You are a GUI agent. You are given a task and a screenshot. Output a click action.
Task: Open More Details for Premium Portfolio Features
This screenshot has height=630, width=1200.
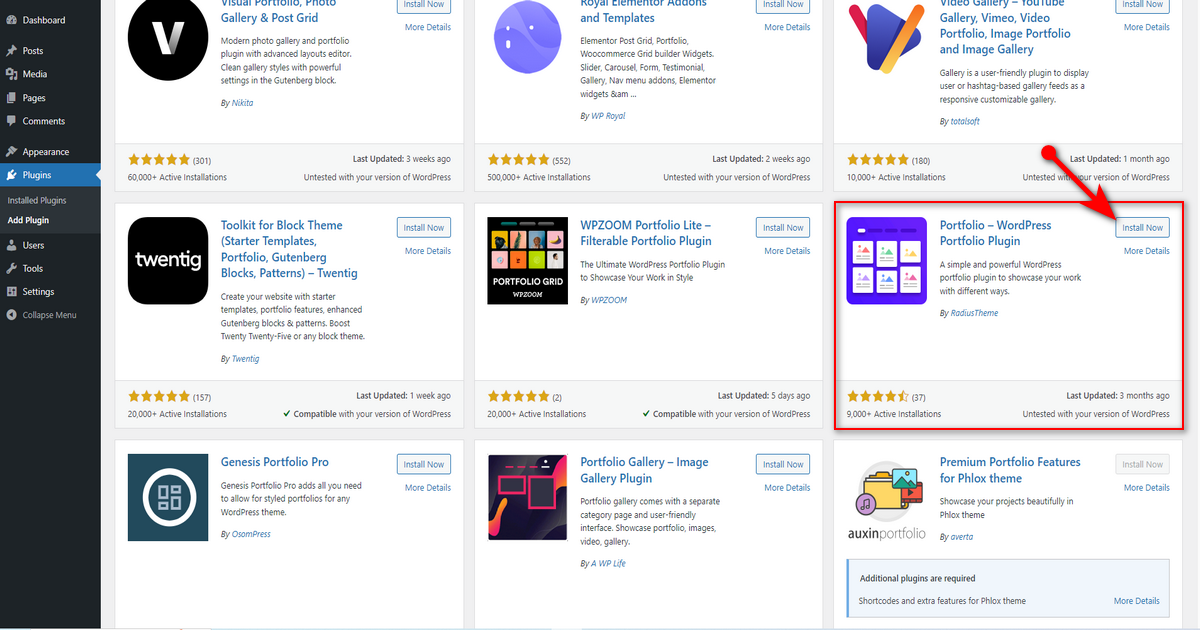pyautogui.click(x=1146, y=488)
